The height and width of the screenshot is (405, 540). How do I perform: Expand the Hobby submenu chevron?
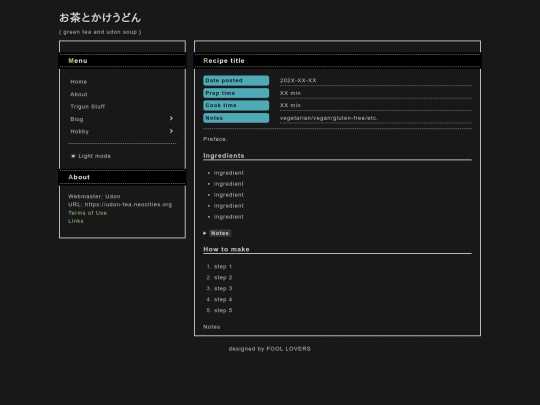tap(171, 131)
